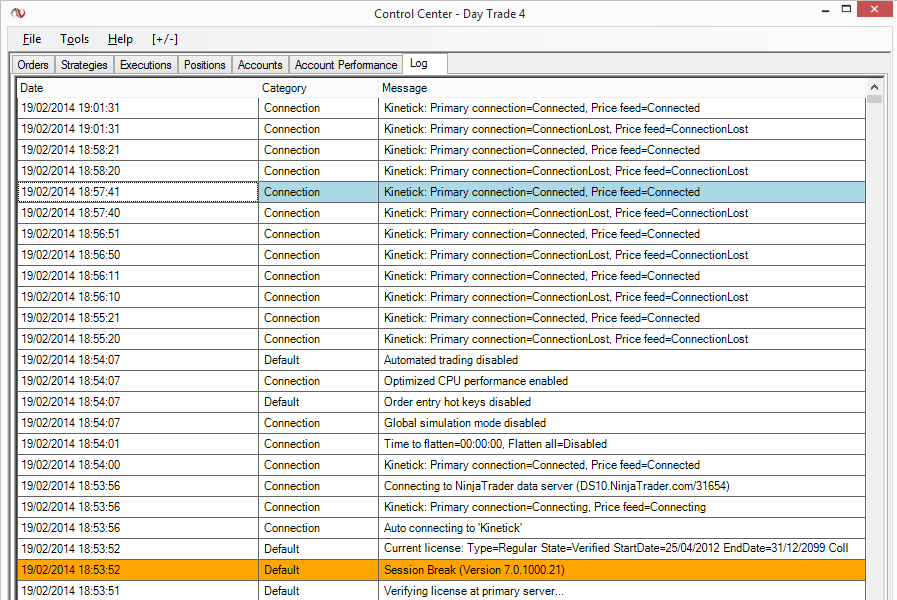Viewport: 897px width, 600px height.
Task: Switch to the Accounts tab
Action: pyautogui.click(x=260, y=65)
